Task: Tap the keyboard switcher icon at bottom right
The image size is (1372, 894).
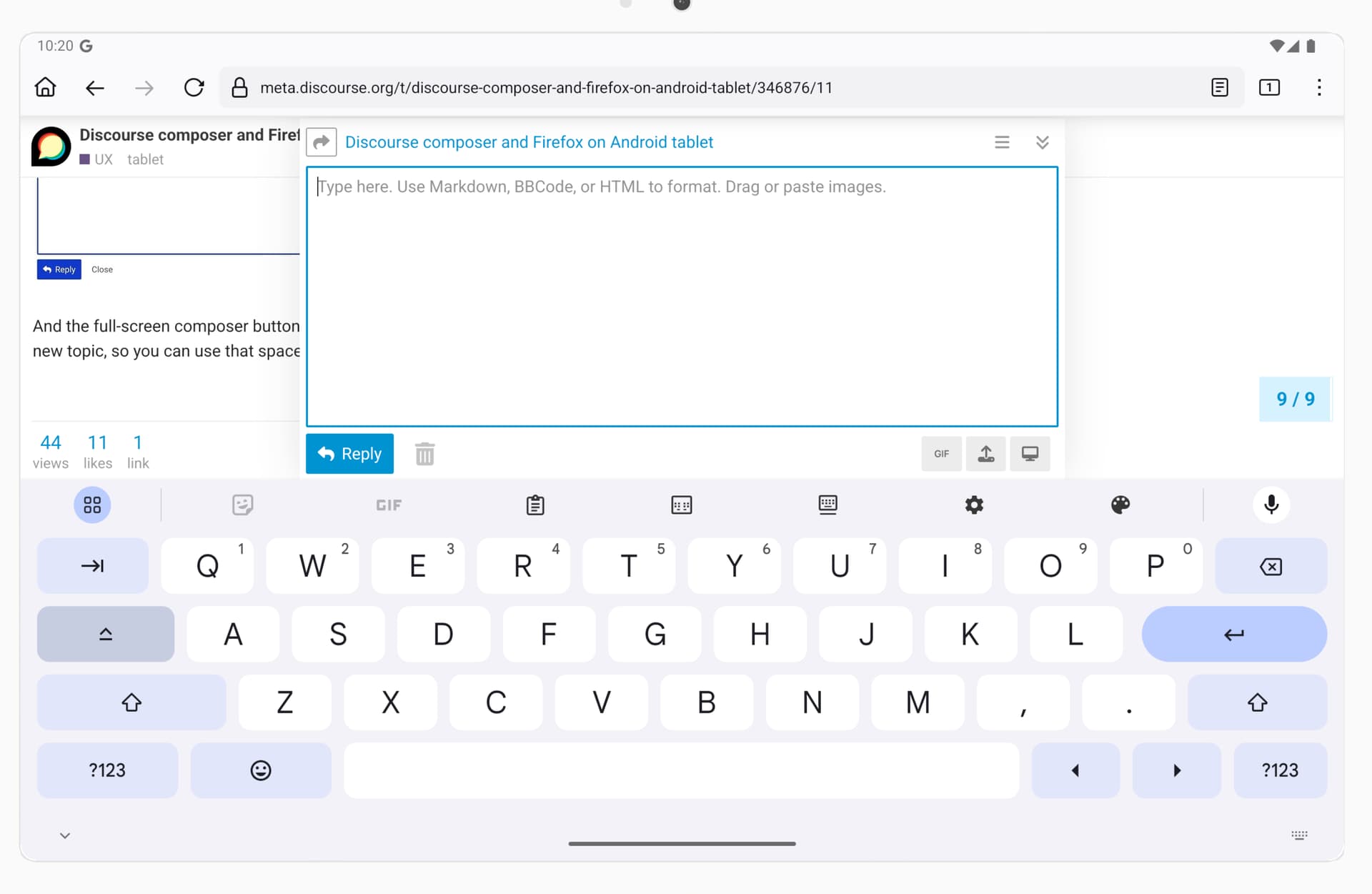Action: point(1299,835)
